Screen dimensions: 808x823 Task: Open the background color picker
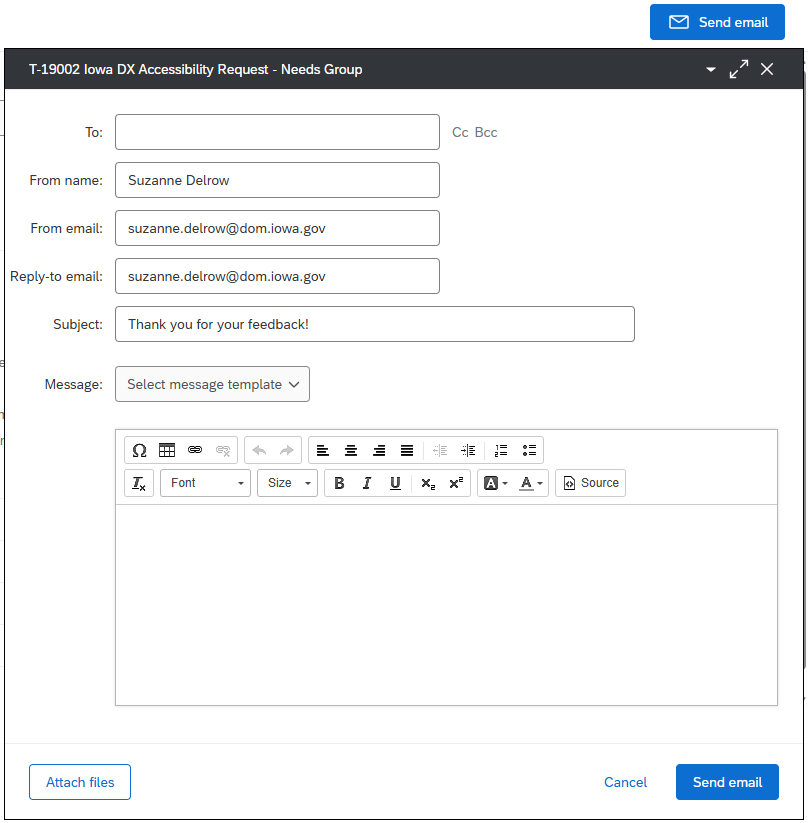click(496, 483)
